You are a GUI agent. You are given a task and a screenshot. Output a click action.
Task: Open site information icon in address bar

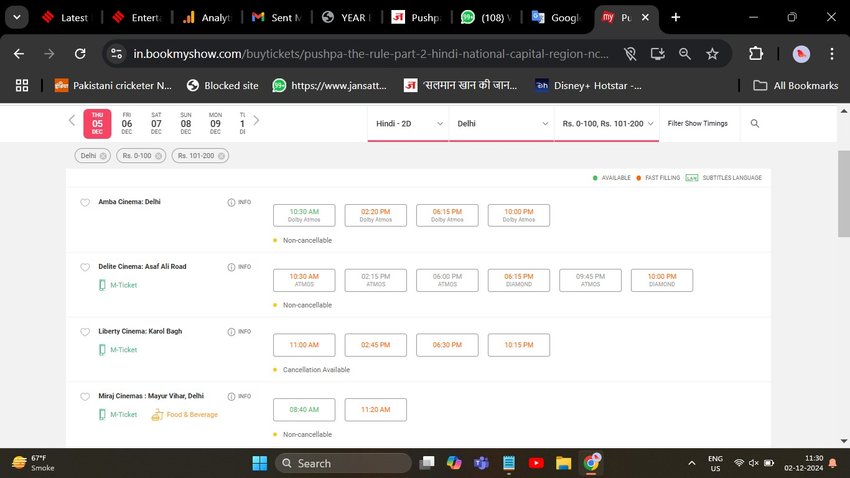click(117, 54)
